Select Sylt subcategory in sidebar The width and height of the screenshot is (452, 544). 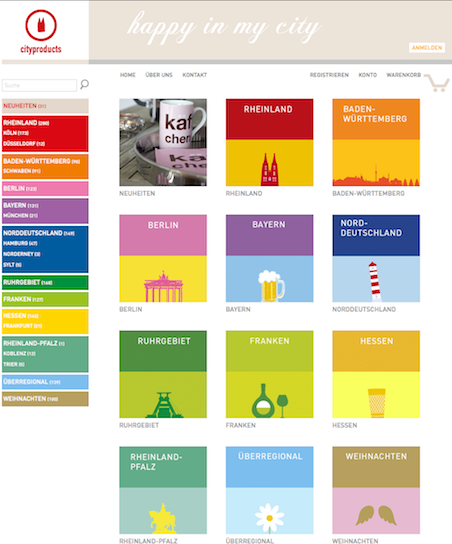pos(12,265)
